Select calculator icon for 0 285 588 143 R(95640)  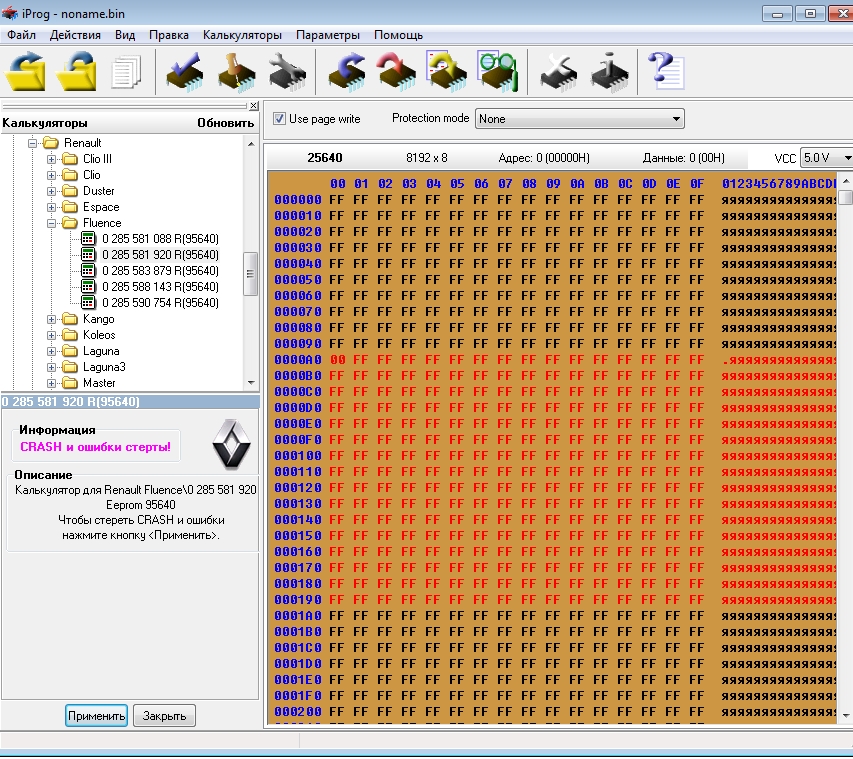click(x=88, y=286)
